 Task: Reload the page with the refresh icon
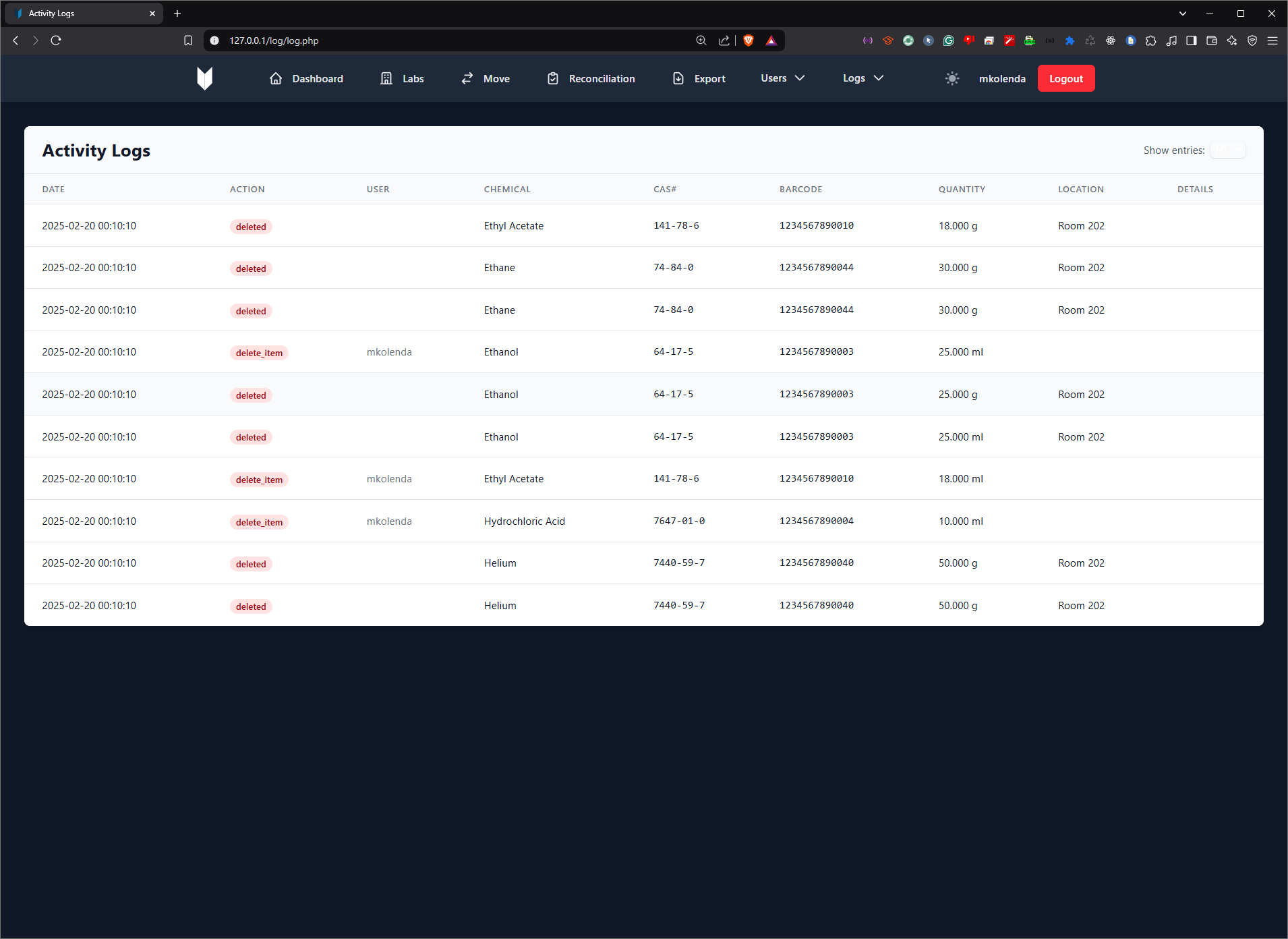point(56,40)
